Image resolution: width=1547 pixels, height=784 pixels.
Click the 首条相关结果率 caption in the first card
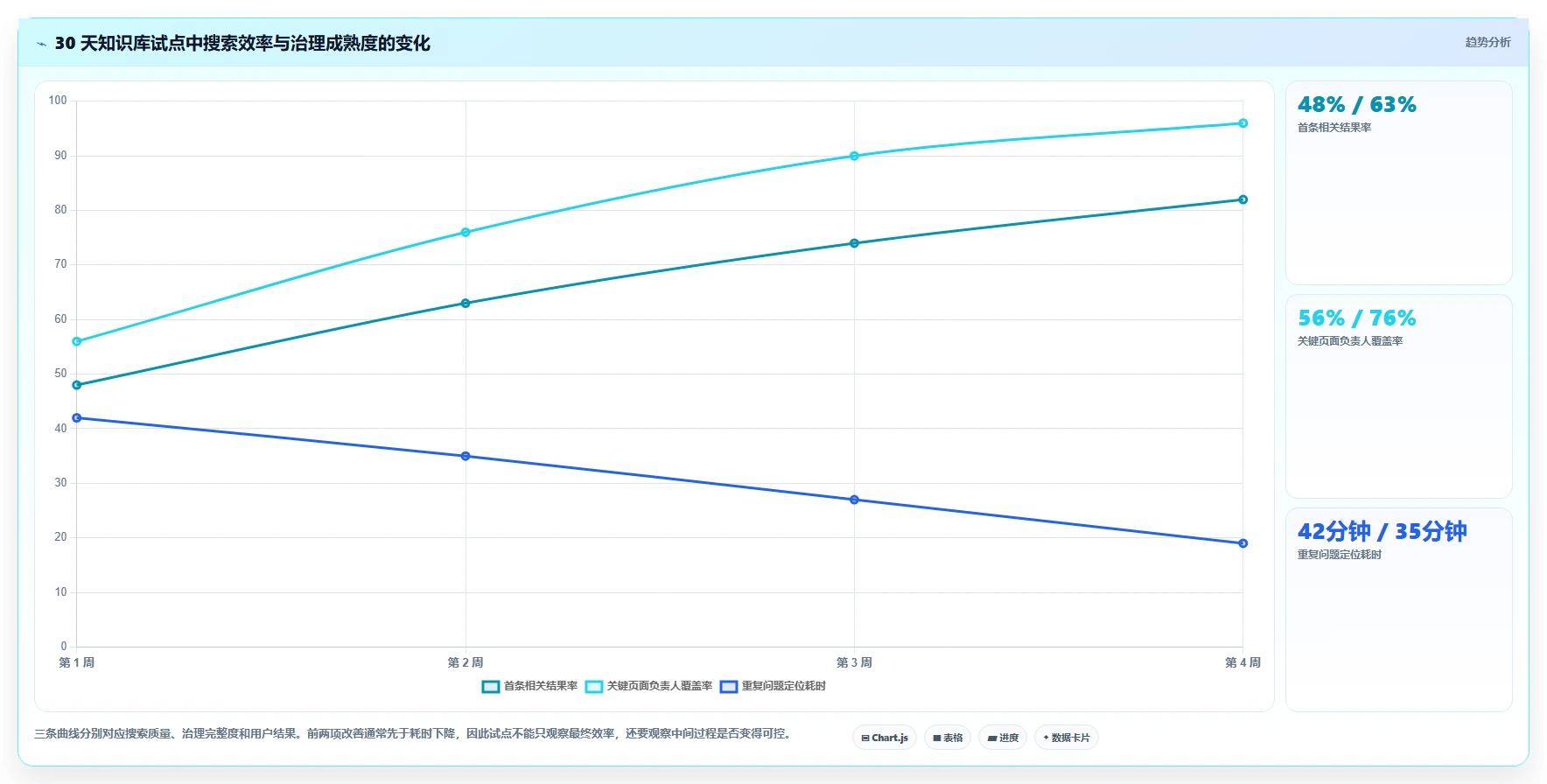[1334, 128]
